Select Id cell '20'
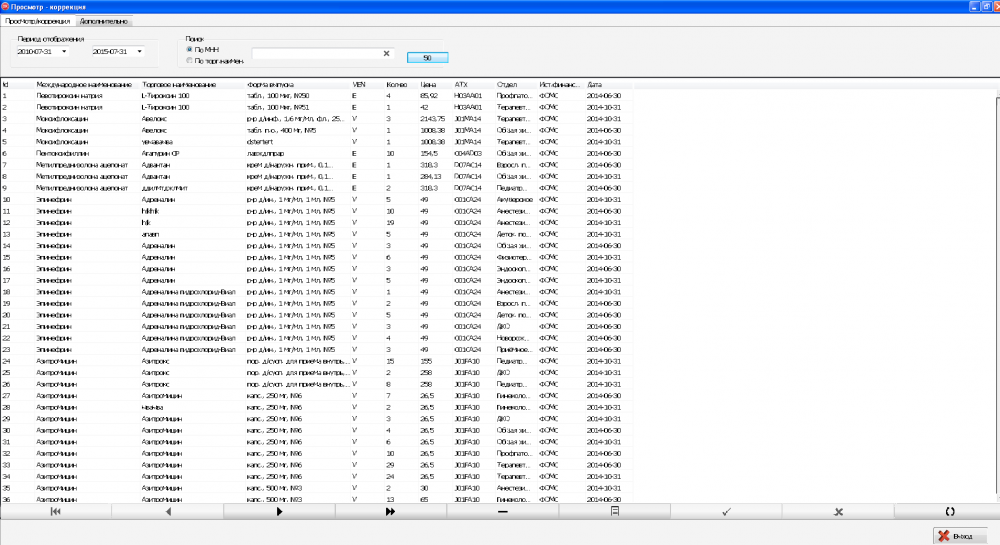 point(6,315)
